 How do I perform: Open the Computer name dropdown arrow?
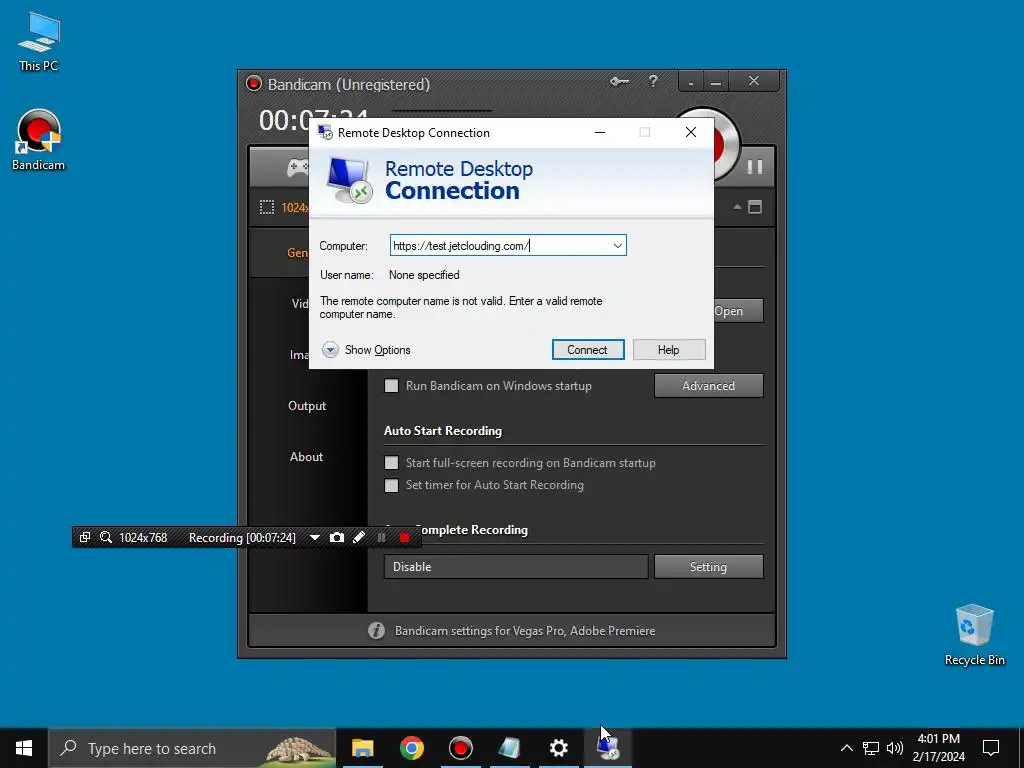point(617,246)
